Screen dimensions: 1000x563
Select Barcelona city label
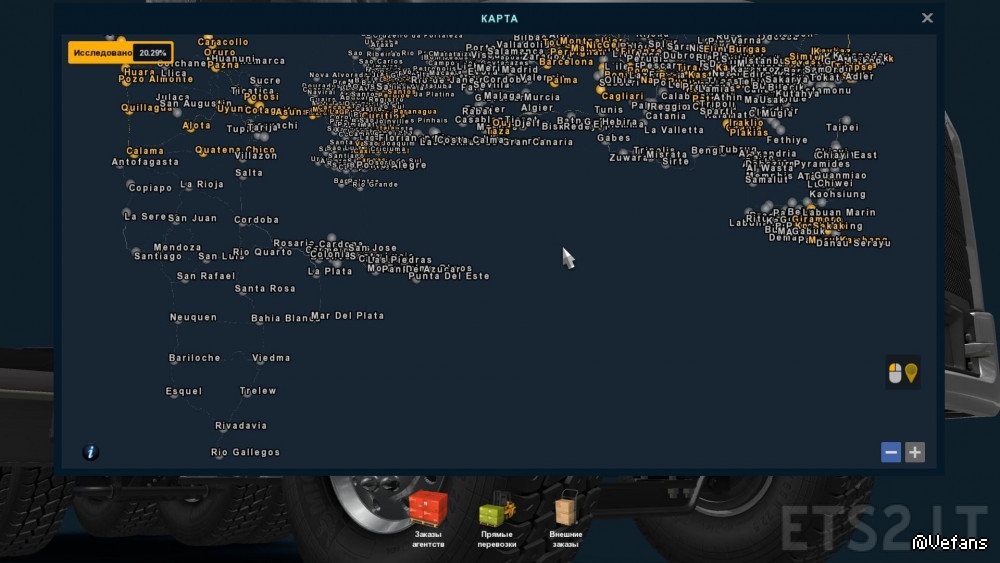coord(566,62)
